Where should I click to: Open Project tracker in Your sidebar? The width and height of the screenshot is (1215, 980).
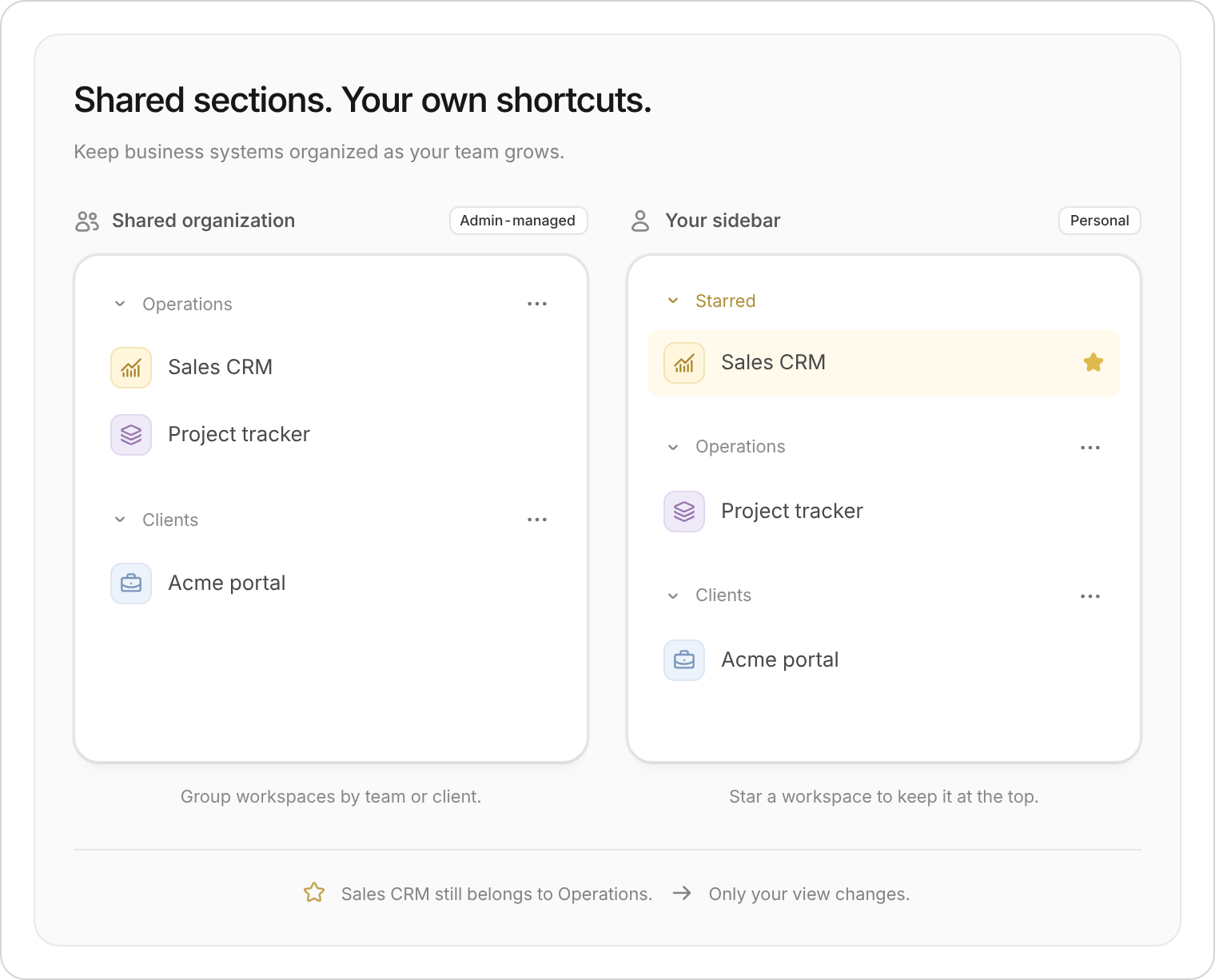[792, 512]
